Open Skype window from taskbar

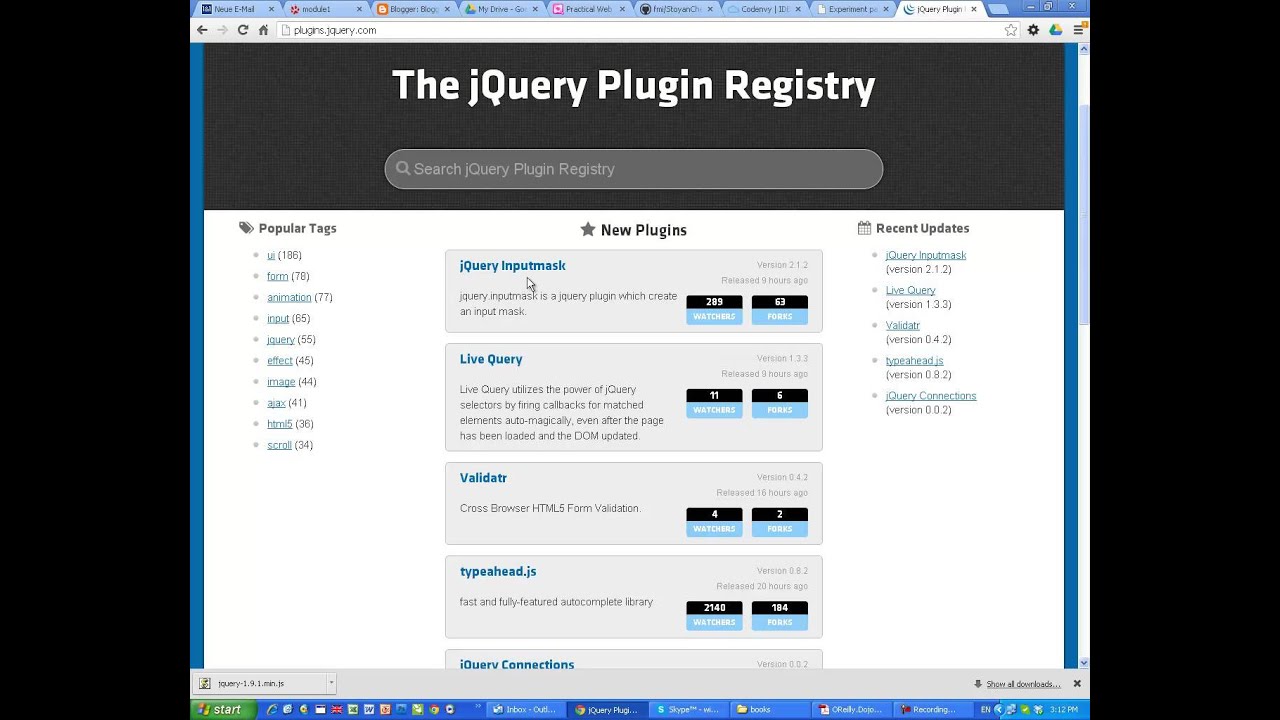(x=689, y=710)
